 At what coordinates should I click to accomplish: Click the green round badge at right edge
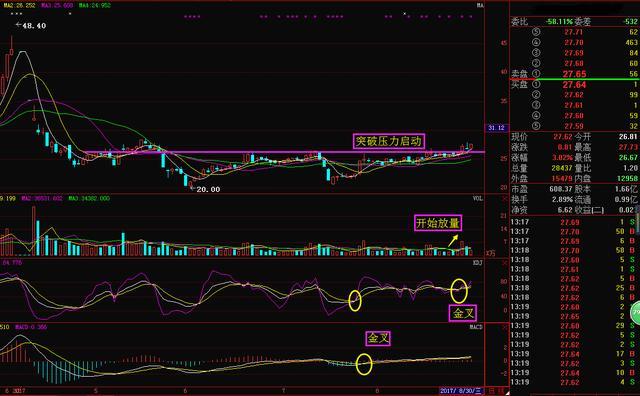click(636, 313)
